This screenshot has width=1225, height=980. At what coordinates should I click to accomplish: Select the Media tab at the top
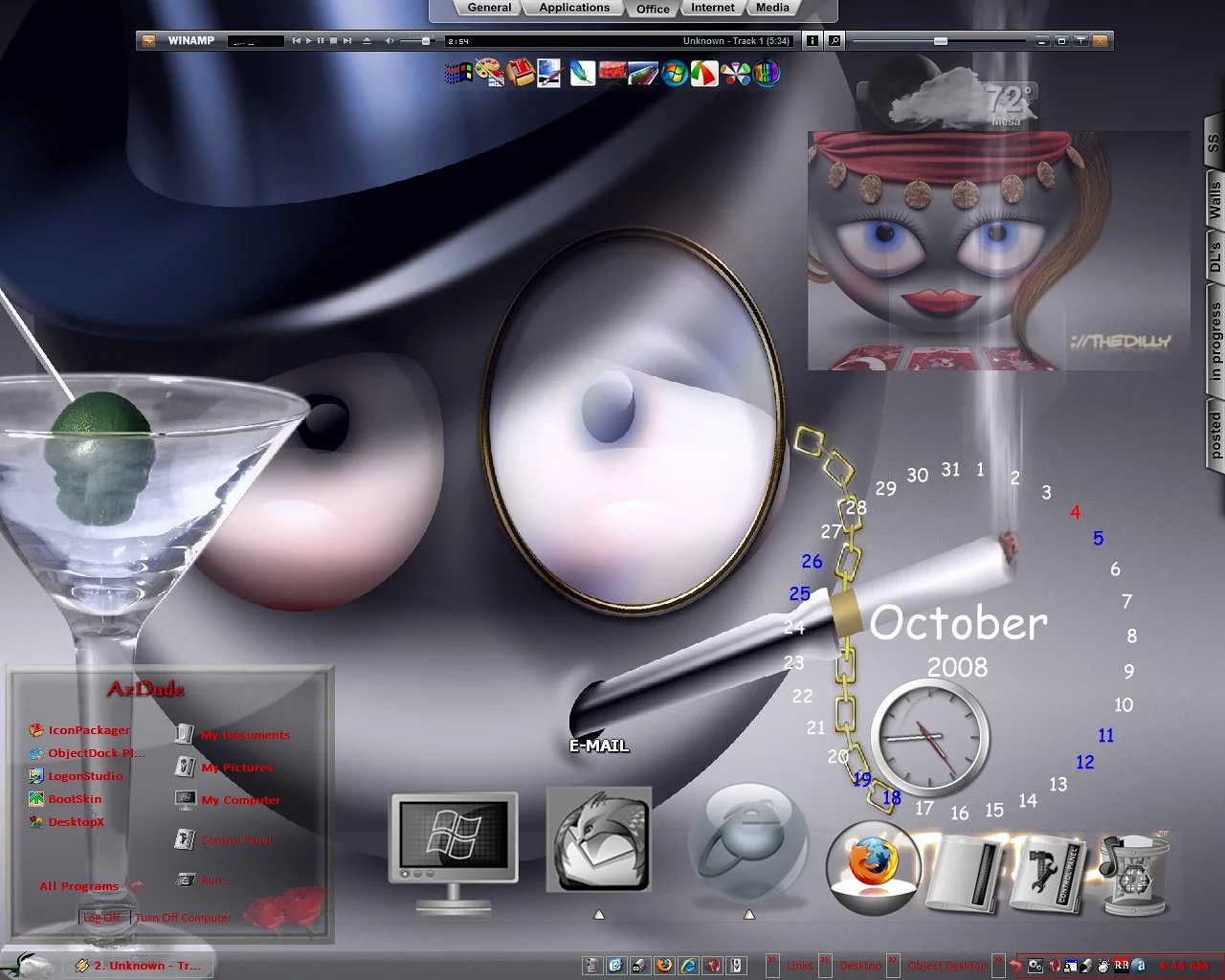(x=772, y=8)
